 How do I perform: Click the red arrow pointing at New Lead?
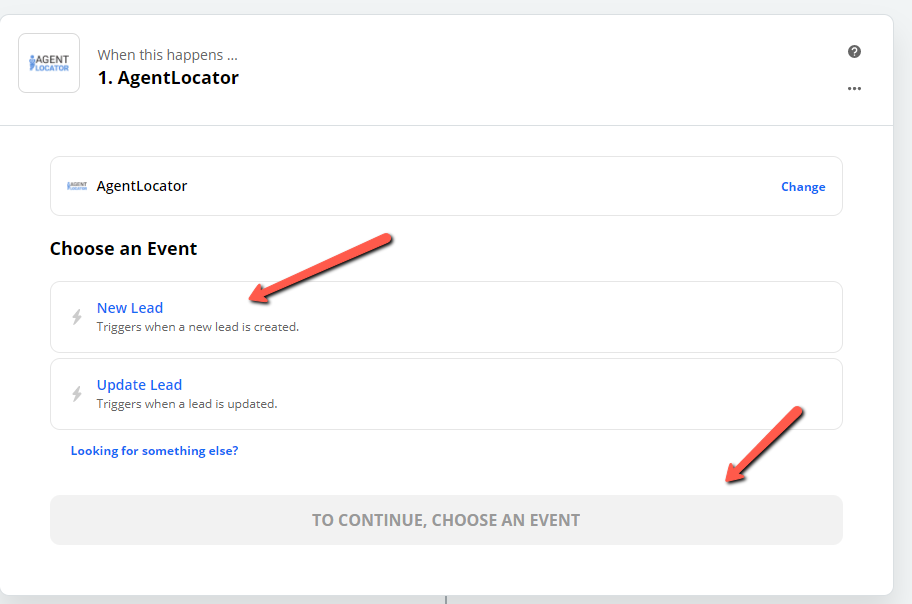[x=320, y=268]
